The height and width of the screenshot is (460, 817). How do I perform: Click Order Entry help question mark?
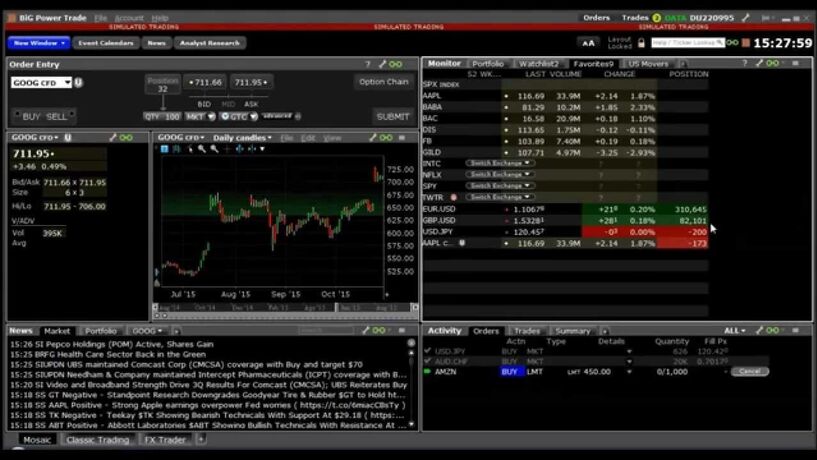(368, 64)
